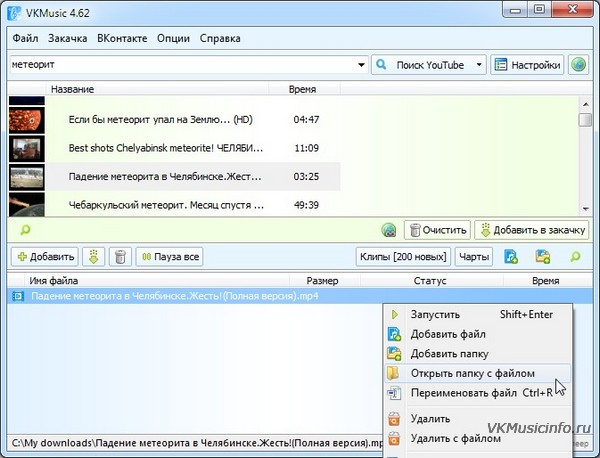The image size is (600, 458).
Task: Click the results list scrollbar thumb
Action: (585, 120)
